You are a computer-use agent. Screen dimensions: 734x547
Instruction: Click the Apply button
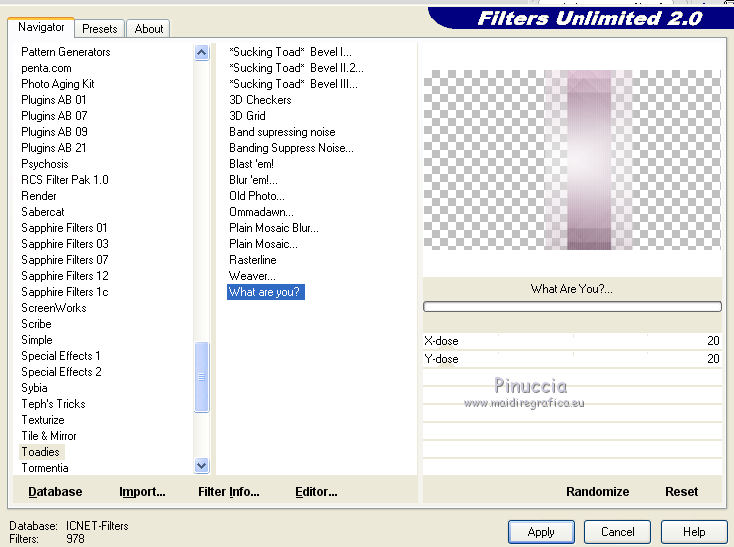[x=541, y=532]
